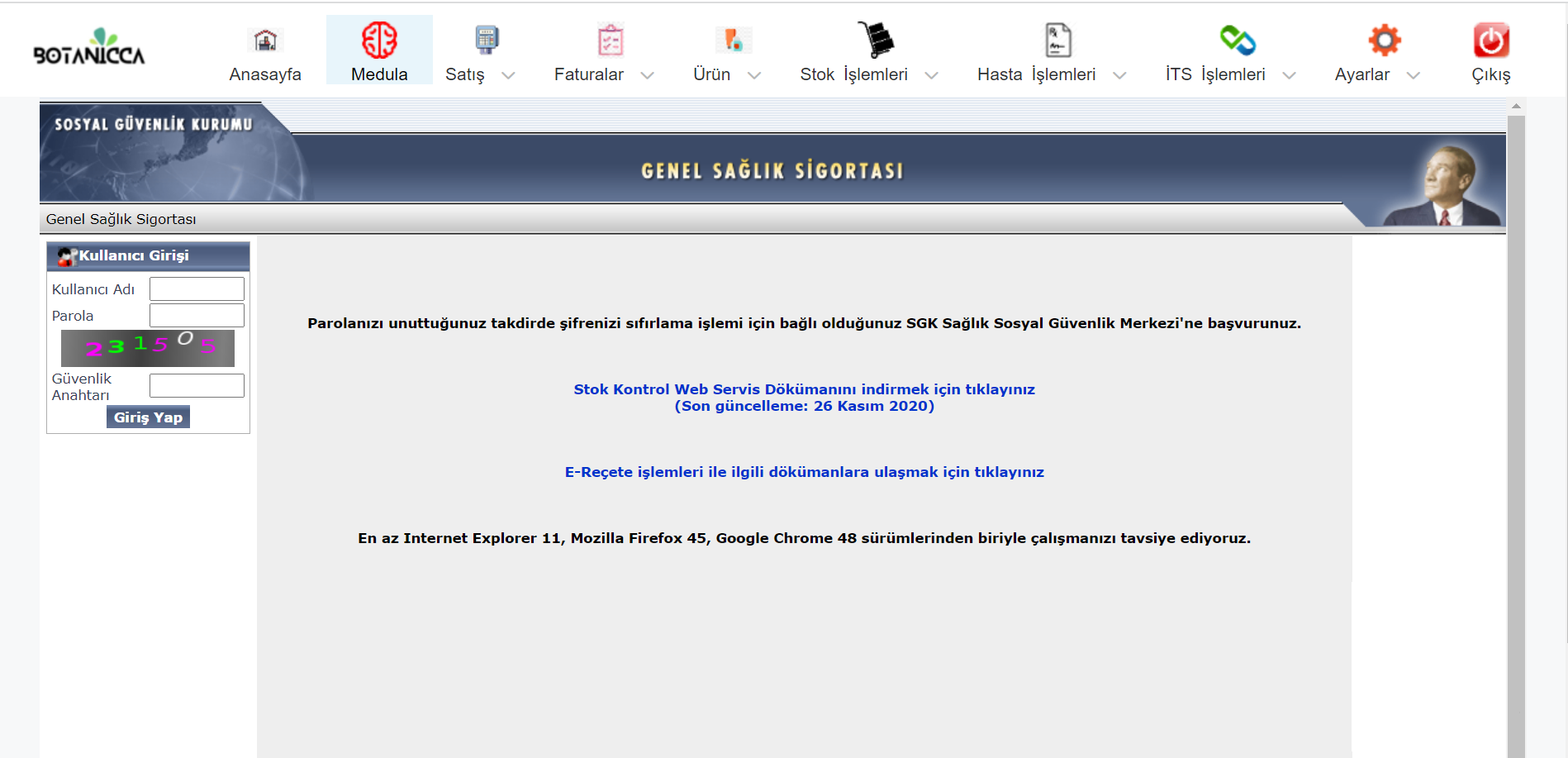Click the Satış cash register icon
The image size is (1568, 758).
[487, 40]
